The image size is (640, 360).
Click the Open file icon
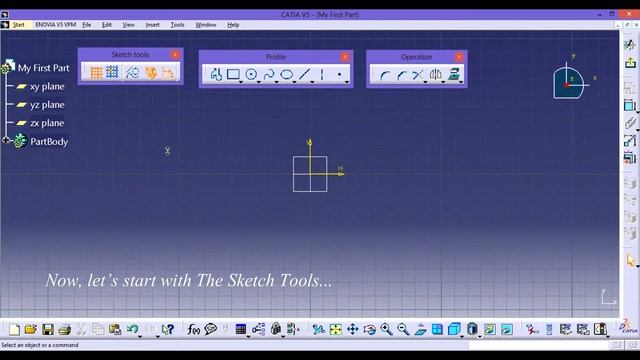(x=31, y=329)
